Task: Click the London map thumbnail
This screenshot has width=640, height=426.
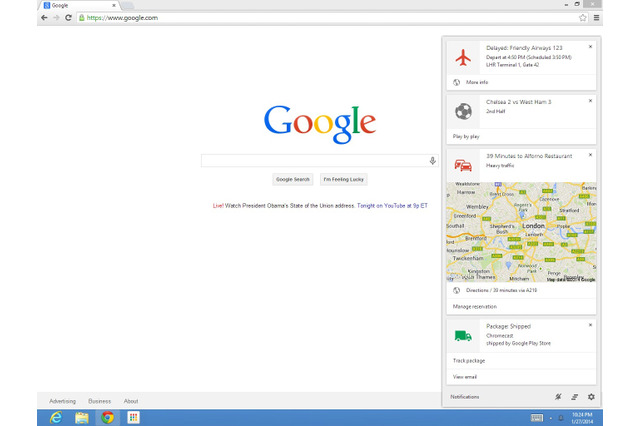Action: tap(521, 232)
